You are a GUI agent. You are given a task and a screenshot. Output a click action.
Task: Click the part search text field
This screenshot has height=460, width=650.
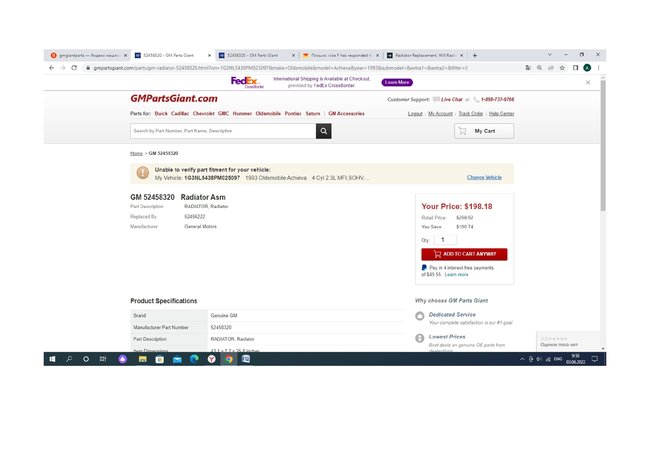(x=223, y=131)
